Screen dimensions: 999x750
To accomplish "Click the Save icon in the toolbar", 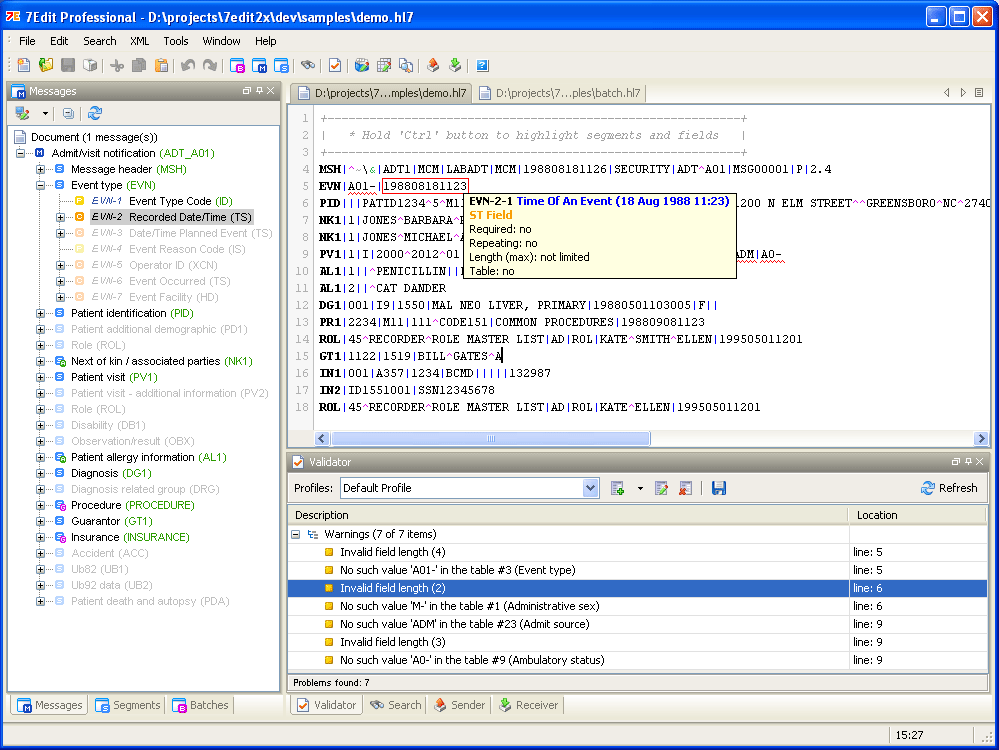I will pos(66,64).
